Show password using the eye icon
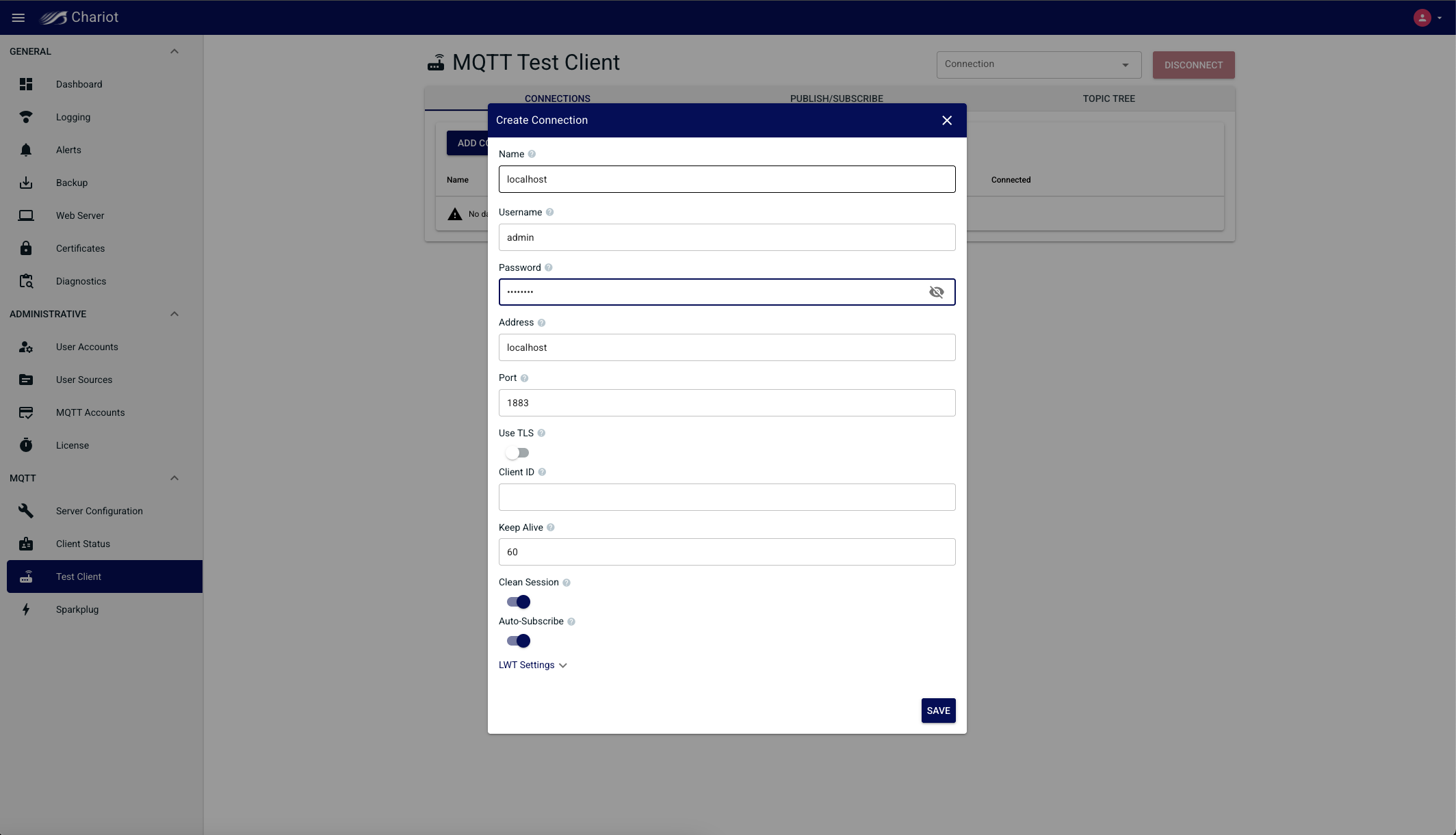 click(x=936, y=292)
